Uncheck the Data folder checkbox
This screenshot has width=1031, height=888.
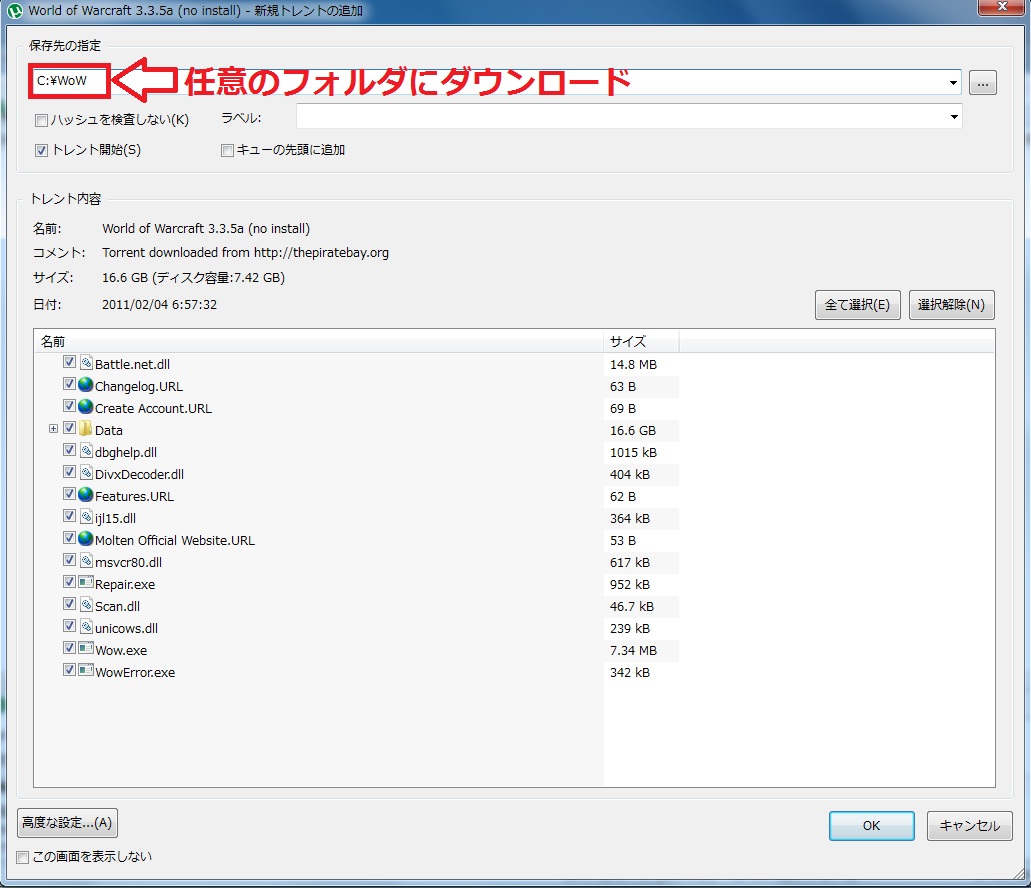tap(69, 428)
